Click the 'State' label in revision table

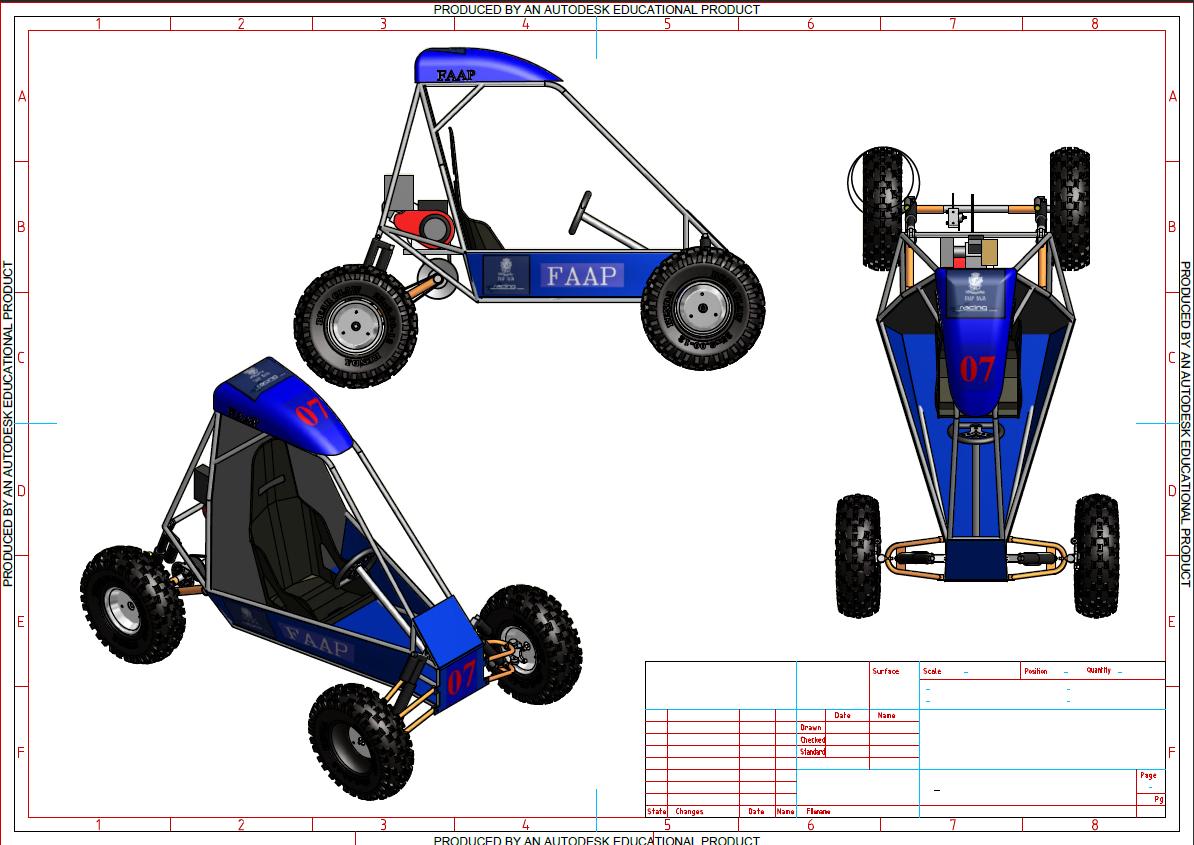[x=656, y=812]
